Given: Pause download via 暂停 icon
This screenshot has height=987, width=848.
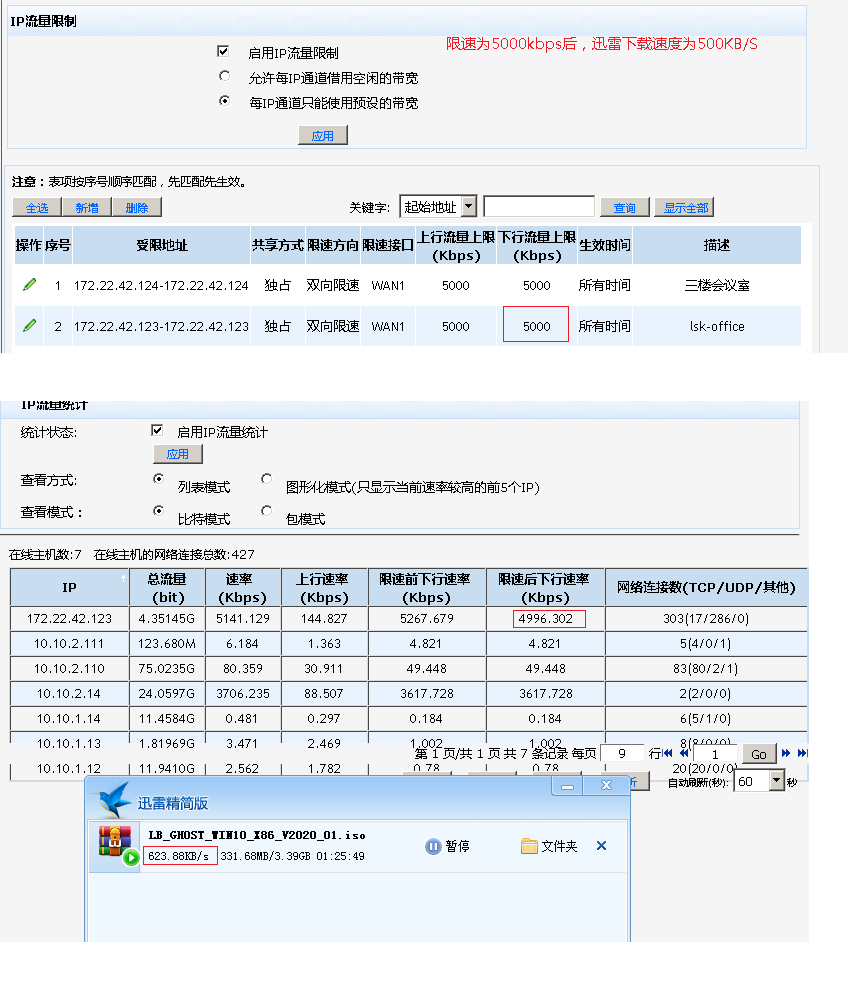Looking at the screenshot, I should point(433,846).
